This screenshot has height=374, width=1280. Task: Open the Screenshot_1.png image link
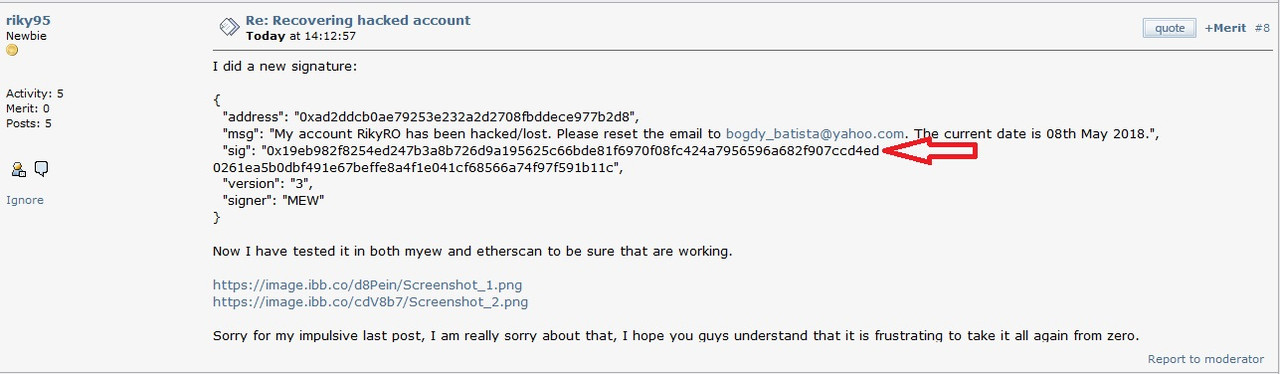(x=368, y=285)
